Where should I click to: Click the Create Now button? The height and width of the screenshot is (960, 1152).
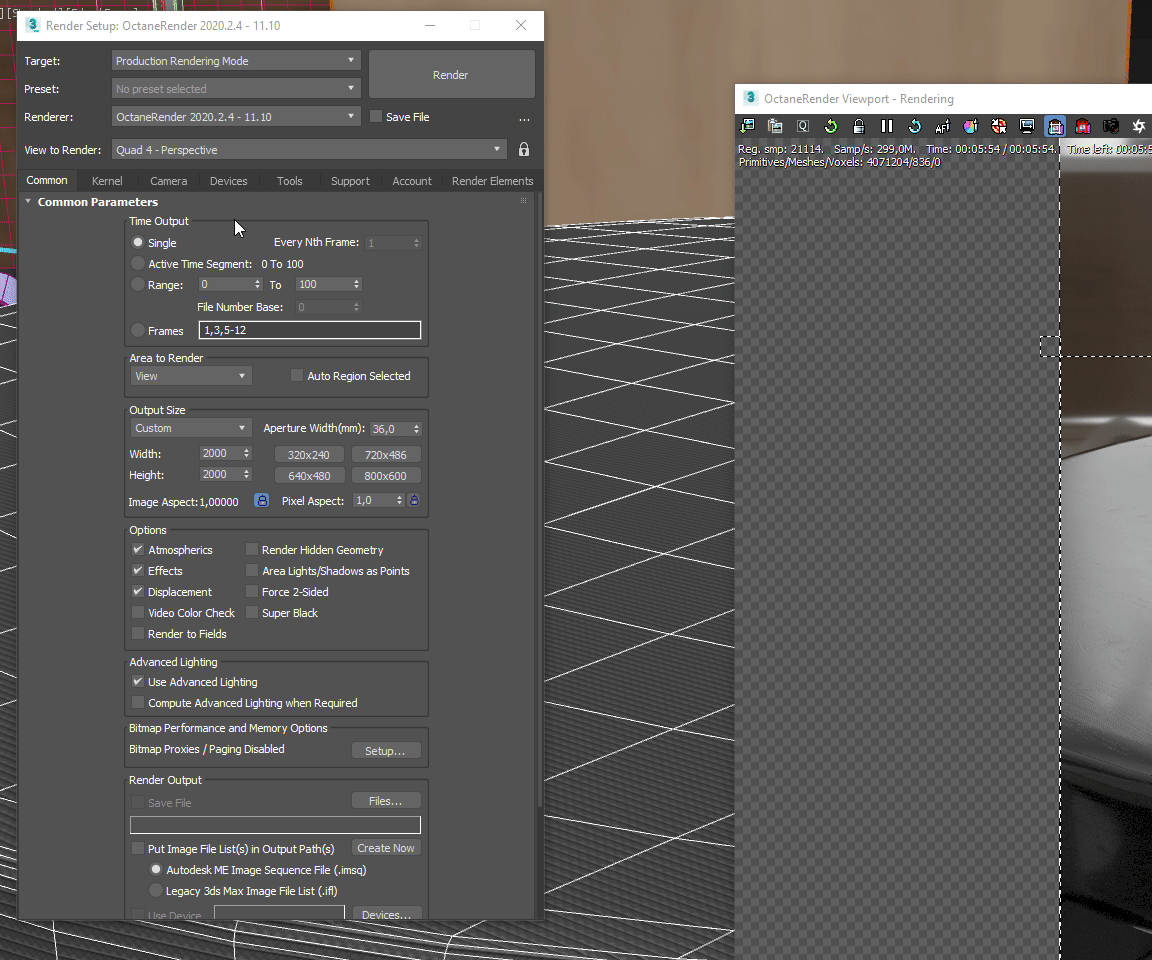(386, 848)
